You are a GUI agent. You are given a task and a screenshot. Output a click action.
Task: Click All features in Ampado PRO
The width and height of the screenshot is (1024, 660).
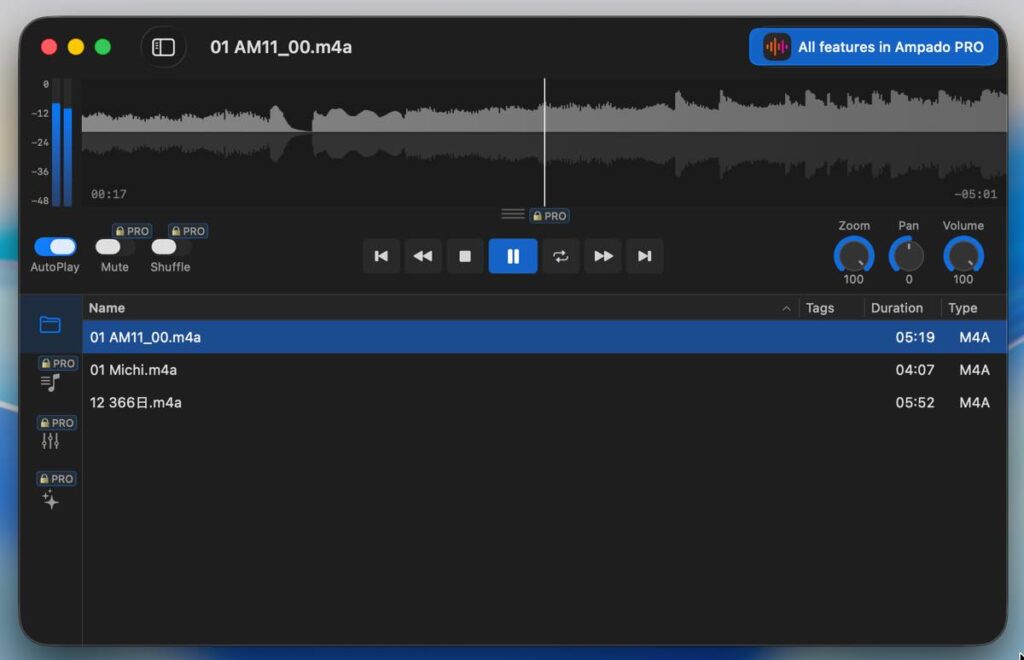(x=873, y=47)
